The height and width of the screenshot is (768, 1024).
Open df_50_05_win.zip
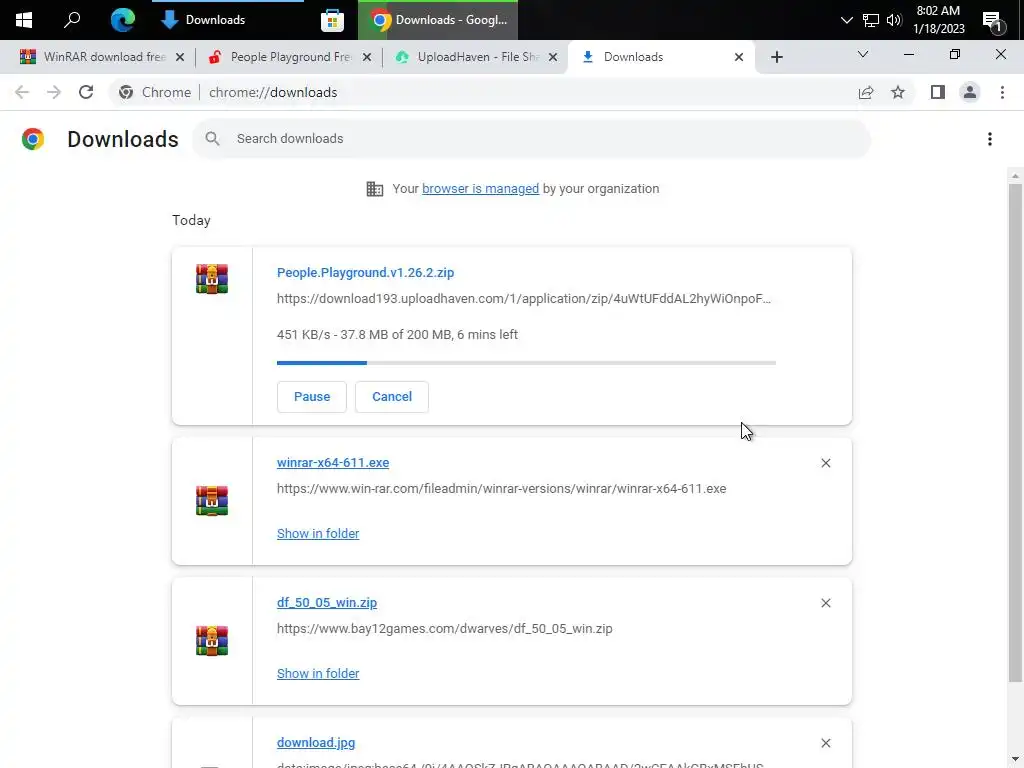point(327,603)
